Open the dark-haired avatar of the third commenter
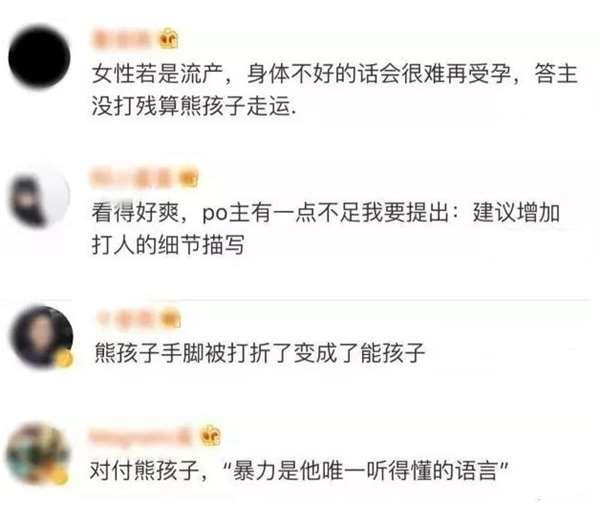Screen dimensions: 600x522 [x=42, y=337]
